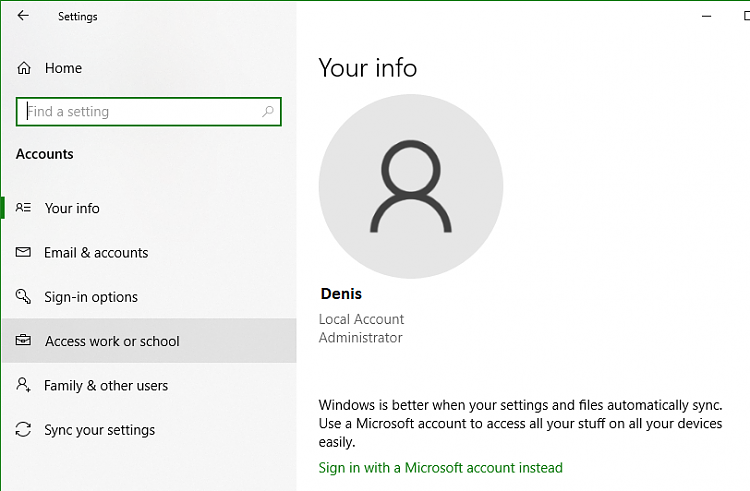Open Family & other users settings
The height and width of the screenshot is (491, 750).
click(x=106, y=385)
